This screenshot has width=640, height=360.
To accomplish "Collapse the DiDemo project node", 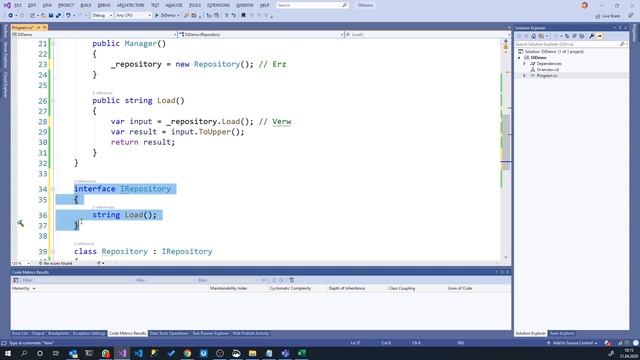I will [x=519, y=58].
